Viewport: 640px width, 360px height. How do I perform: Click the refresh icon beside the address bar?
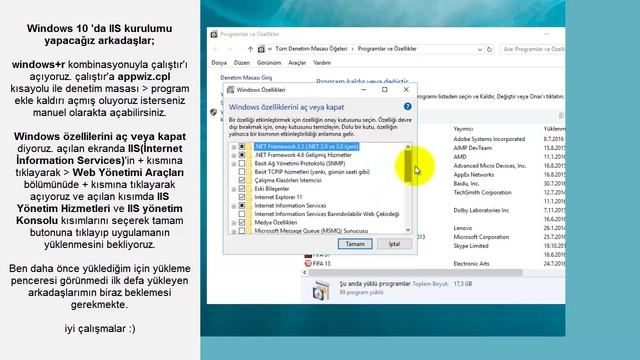[x=489, y=49]
